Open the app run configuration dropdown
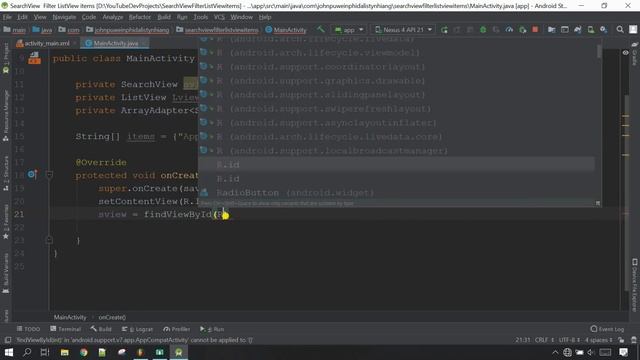The height and width of the screenshot is (360, 640). click(349, 30)
